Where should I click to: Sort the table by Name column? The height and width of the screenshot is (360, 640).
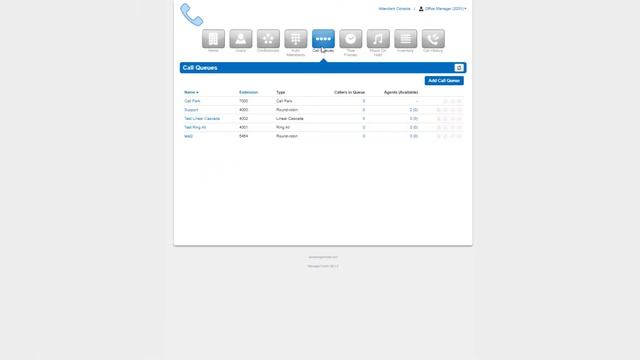(191, 92)
